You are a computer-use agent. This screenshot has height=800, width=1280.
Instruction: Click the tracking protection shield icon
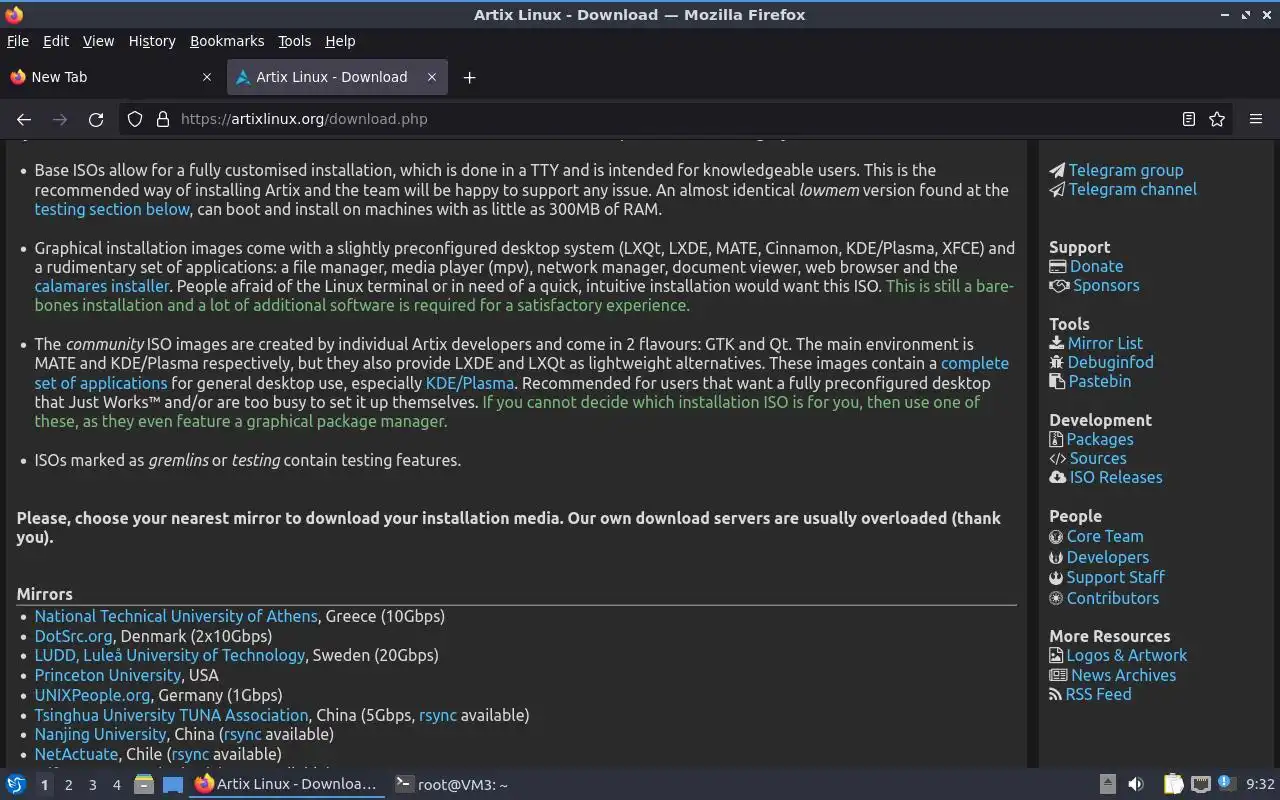135,119
